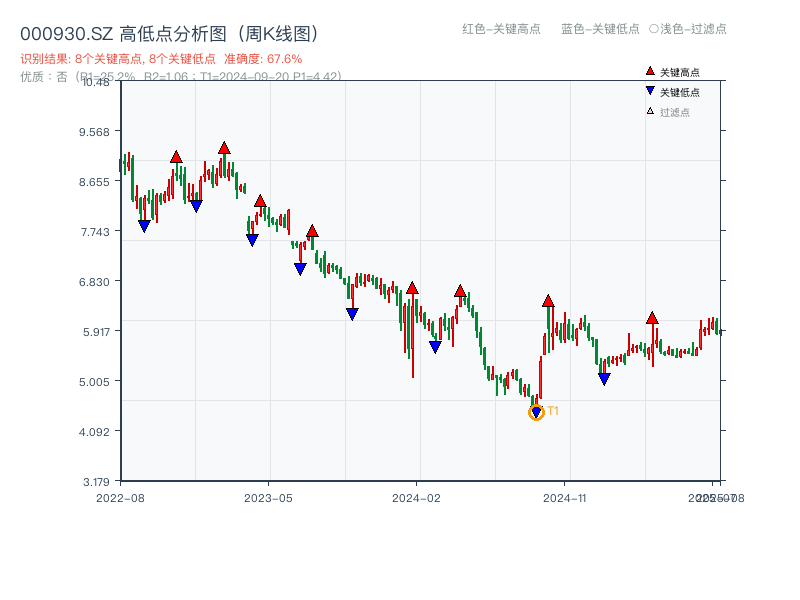The image size is (800, 600).
Task: Click the small circle beside 浅色-过滤点
Action: [x=654, y=29]
